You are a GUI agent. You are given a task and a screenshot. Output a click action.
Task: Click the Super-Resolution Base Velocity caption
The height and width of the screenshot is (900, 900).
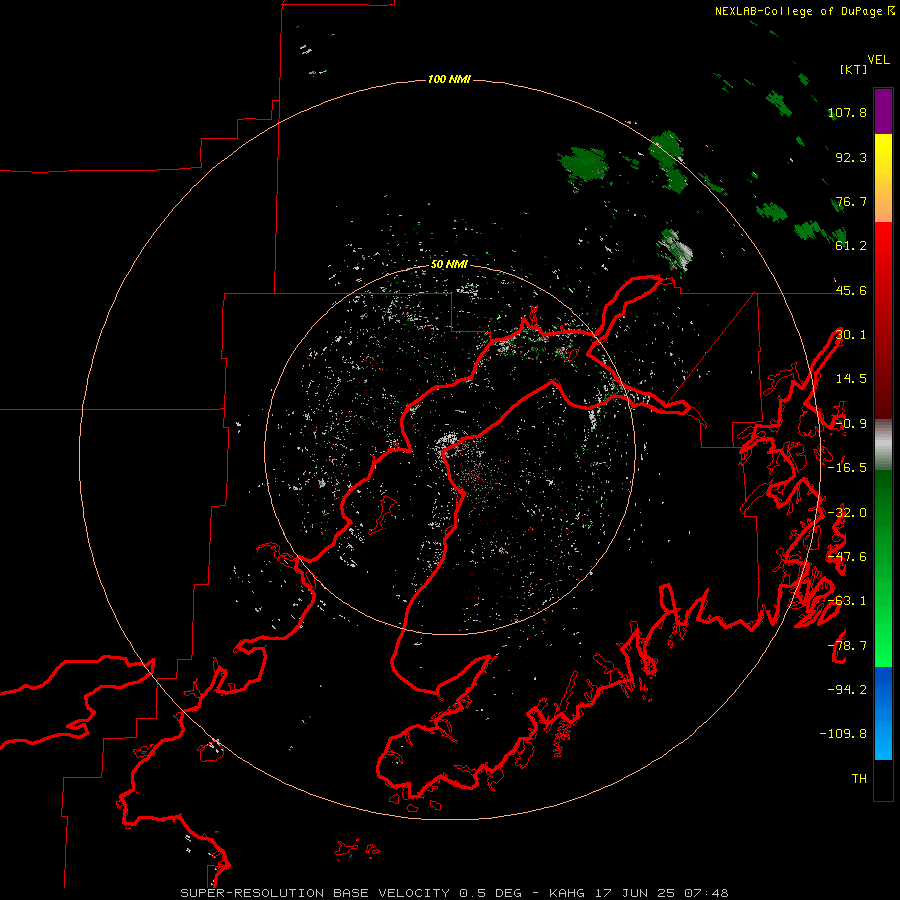click(x=455, y=893)
